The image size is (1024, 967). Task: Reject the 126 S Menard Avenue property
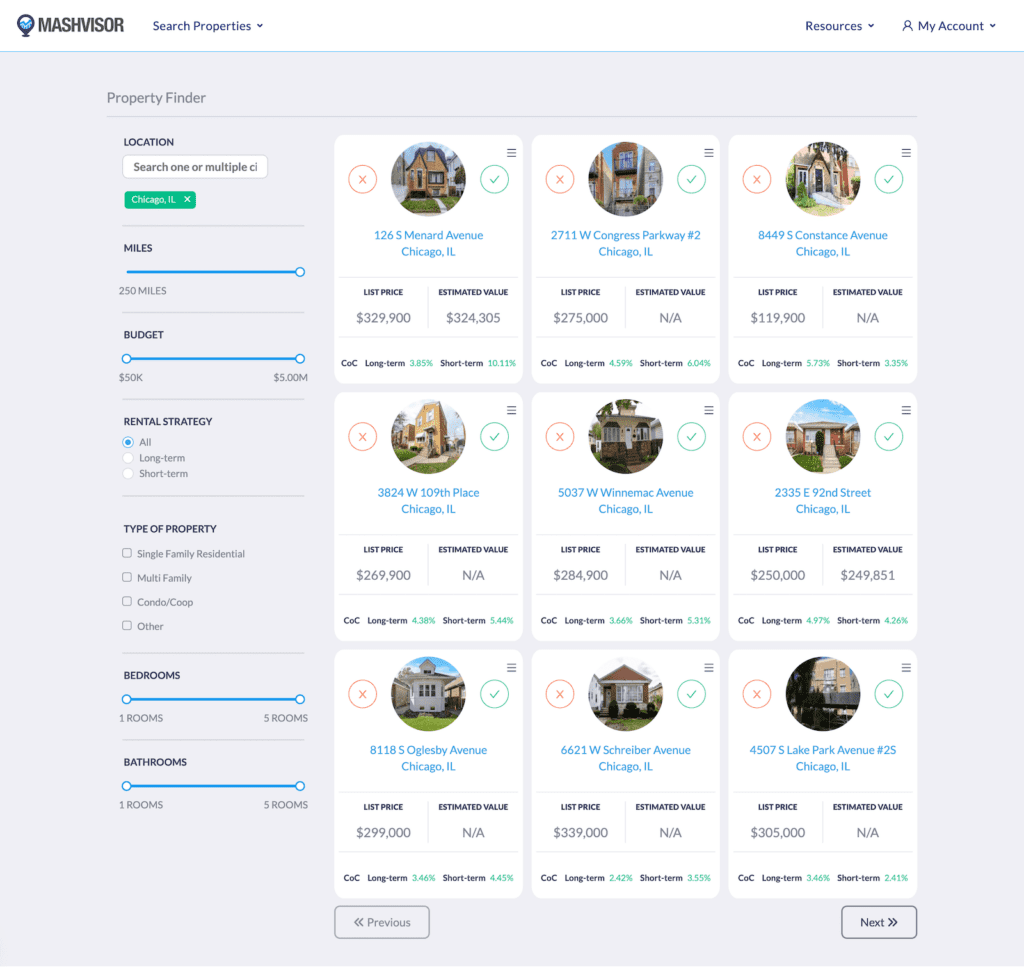362,179
